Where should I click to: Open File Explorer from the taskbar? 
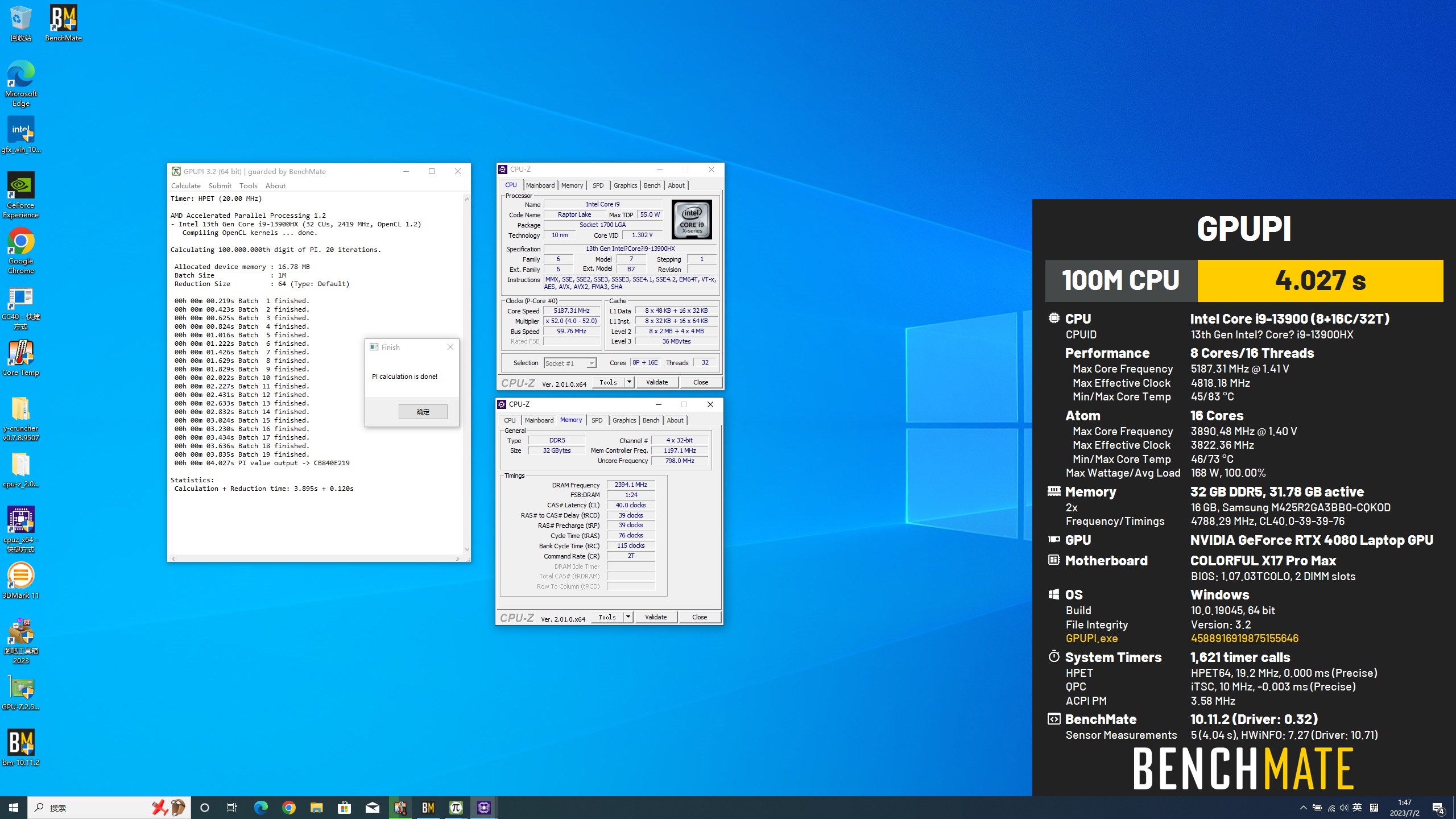(316, 808)
